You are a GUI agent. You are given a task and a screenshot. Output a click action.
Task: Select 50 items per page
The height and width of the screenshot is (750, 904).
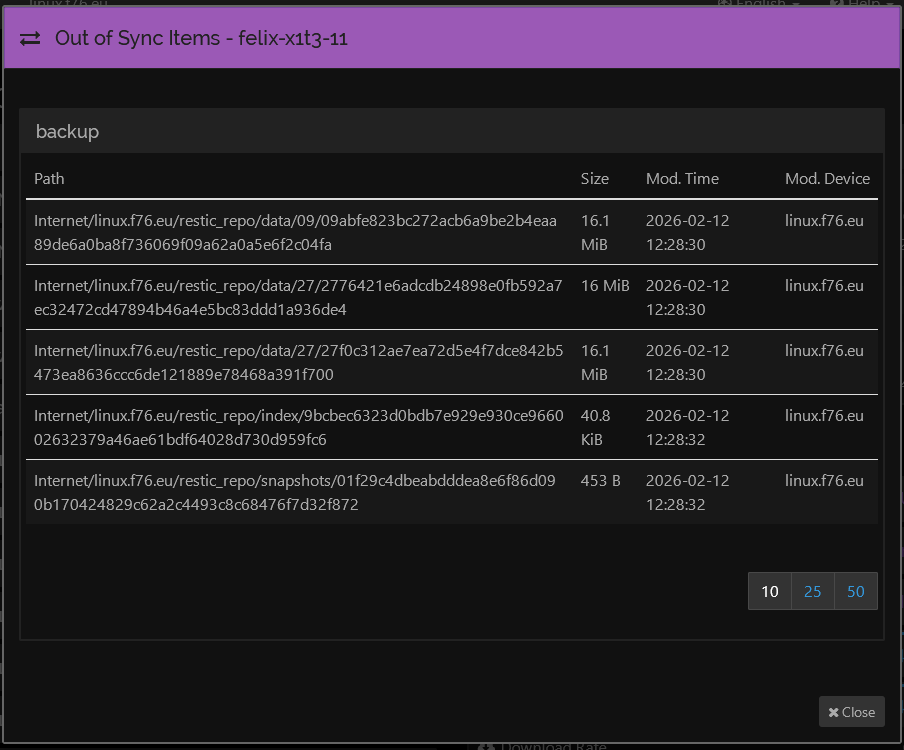[x=855, y=591]
